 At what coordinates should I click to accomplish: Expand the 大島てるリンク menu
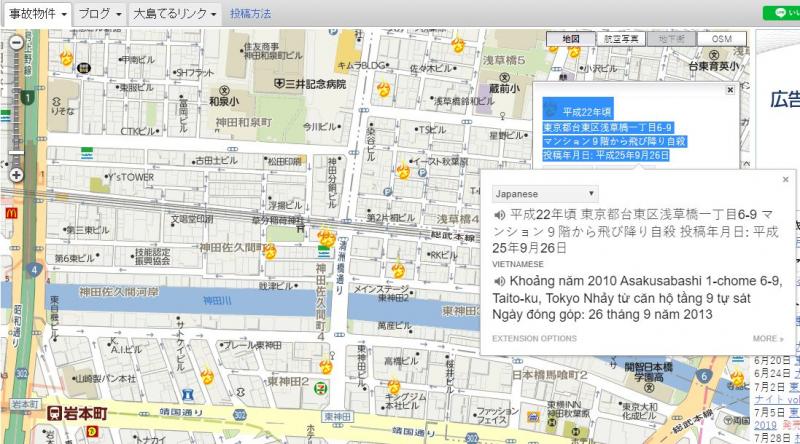174,14
